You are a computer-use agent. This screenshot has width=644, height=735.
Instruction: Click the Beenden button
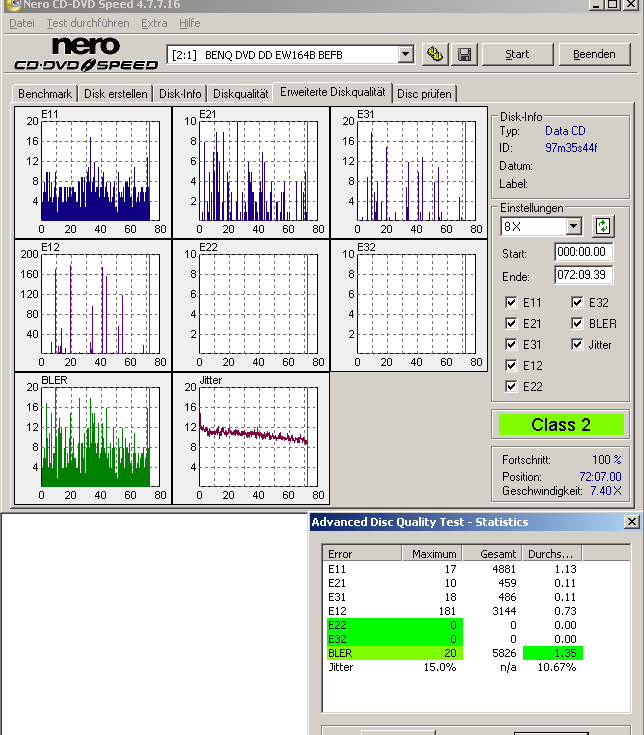(594, 54)
